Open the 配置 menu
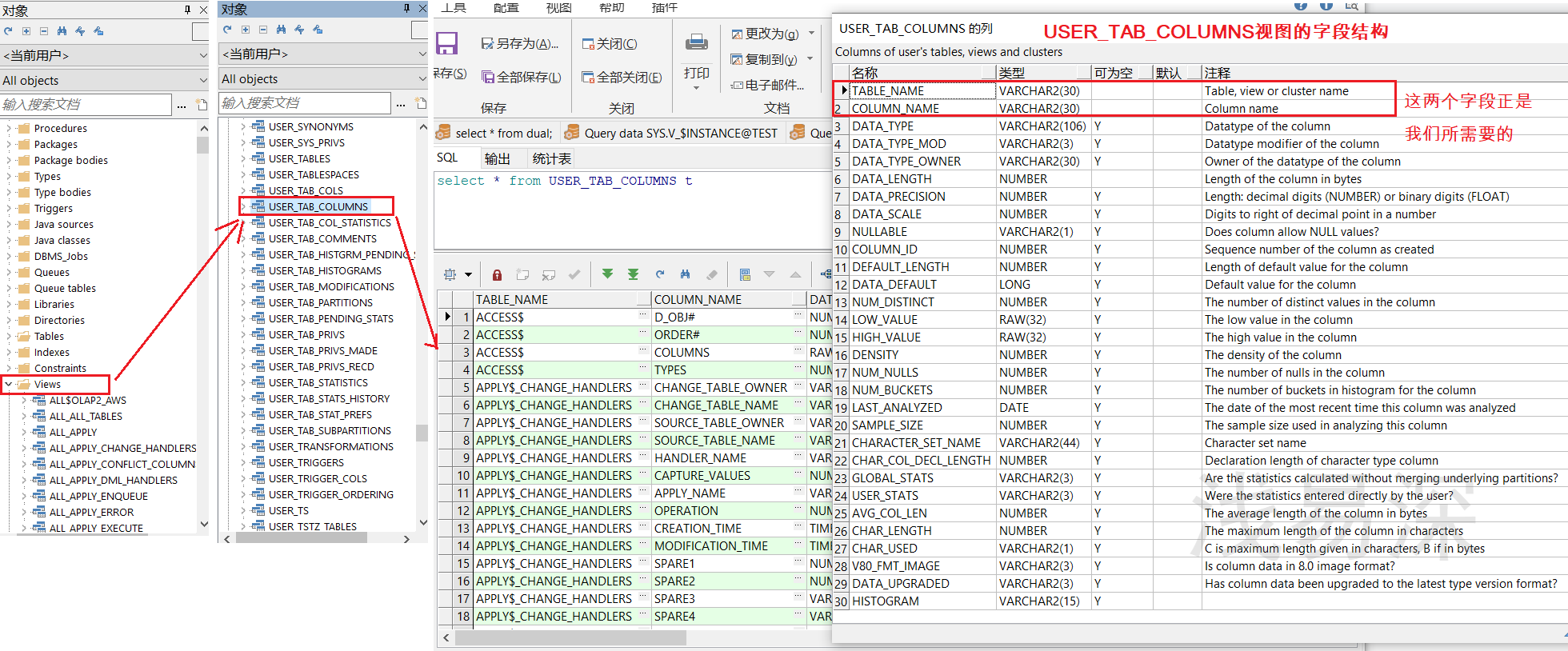 coord(506,7)
